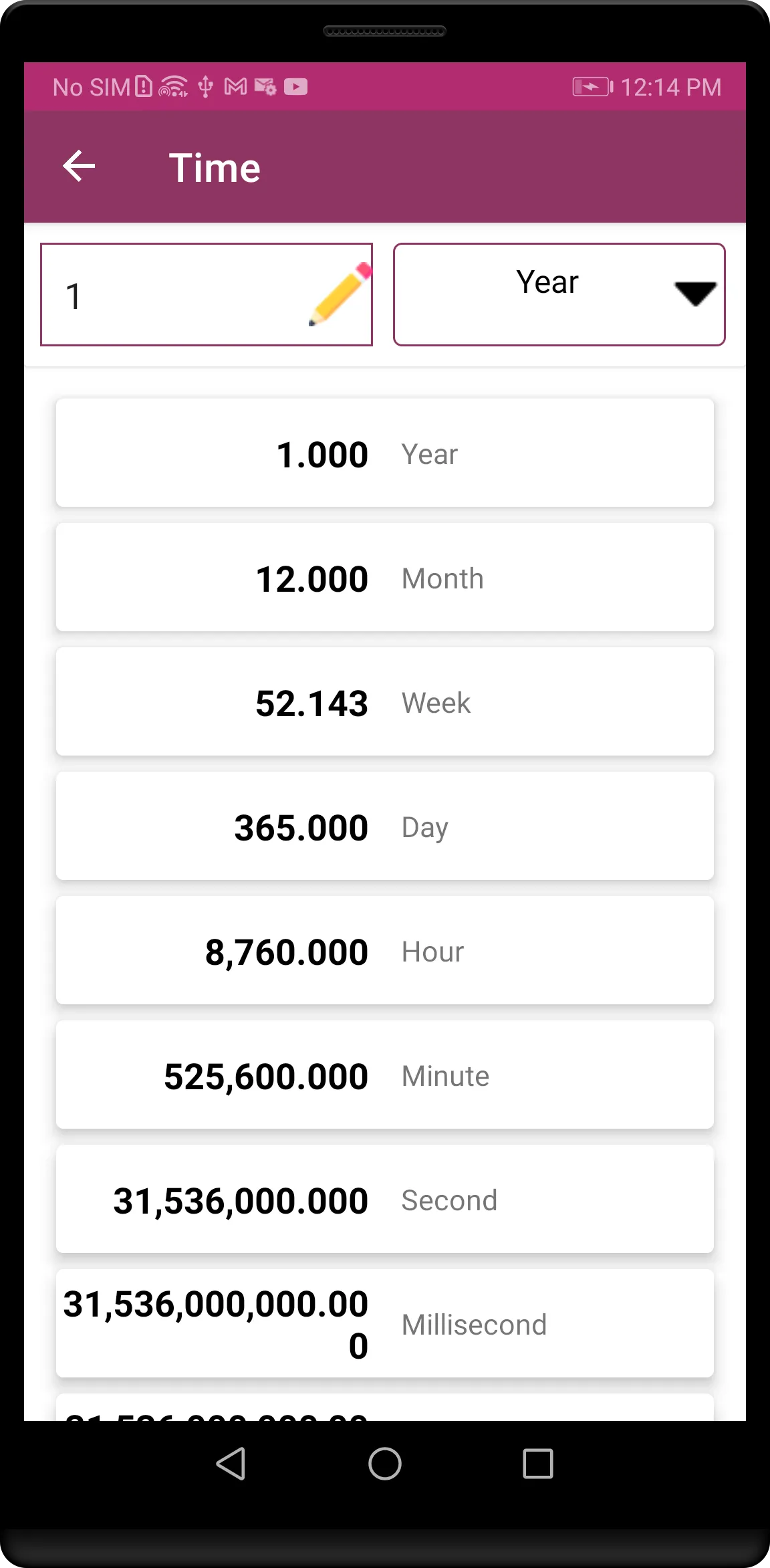The height and width of the screenshot is (1568, 770).
Task: Choose the 8,760.000 Hour result card
Action: click(x=385, y=950)
